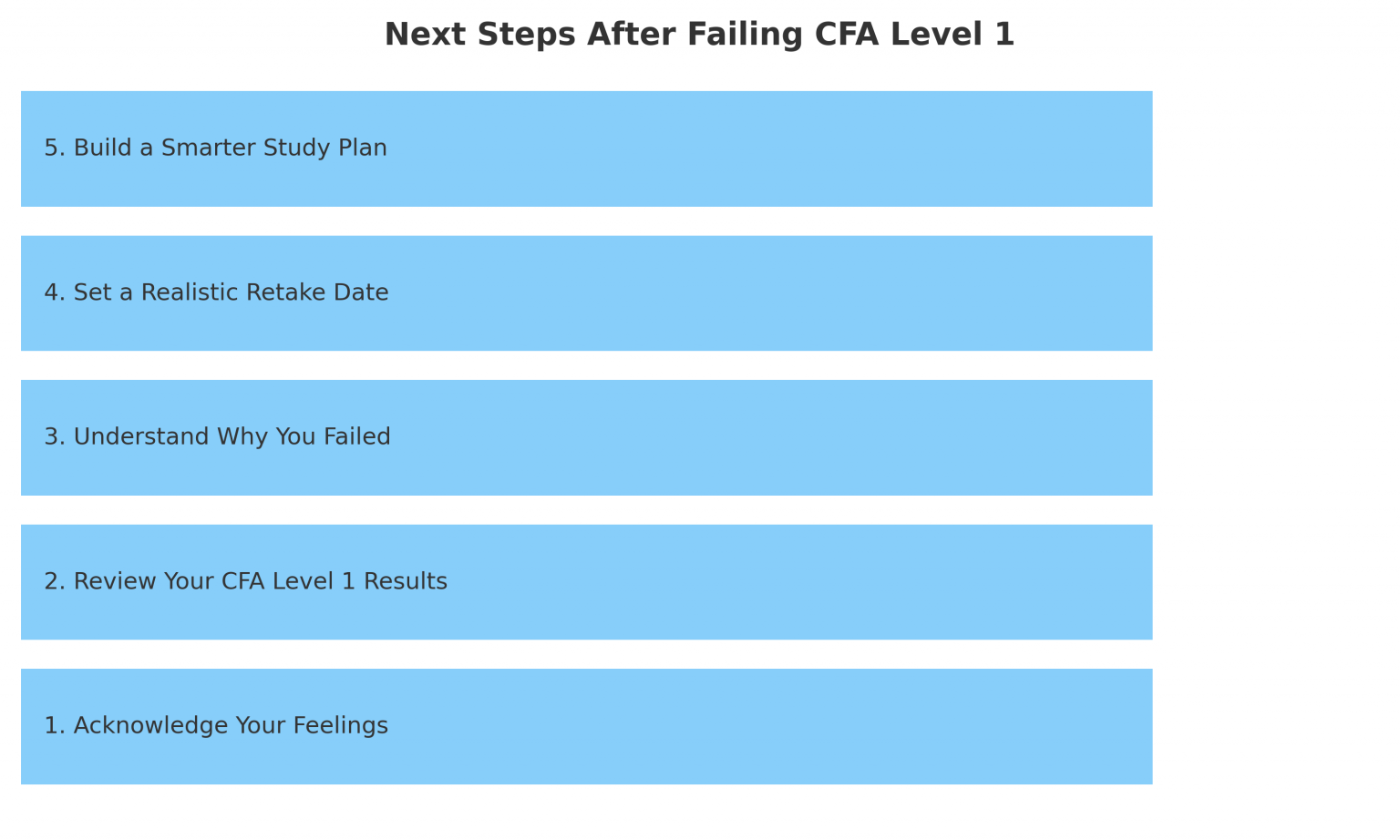Select the "1. Acknowledge Your Feelings" label
Viewport: 1400px width, 840px height.
tap(216, 725)
